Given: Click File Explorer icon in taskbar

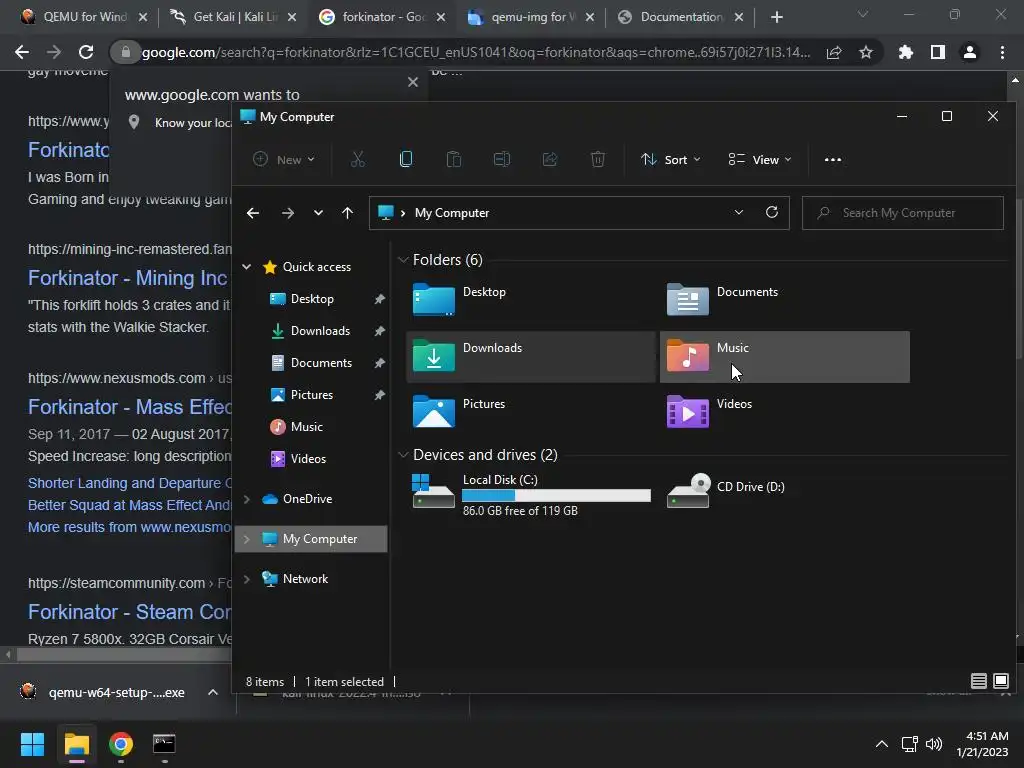Looking at the screenshot, I should pyautogui.click(x=76, y=743).
